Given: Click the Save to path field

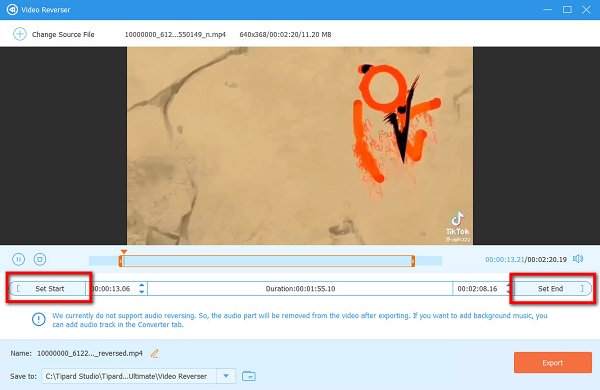Looking at the screenshot, I should [129, 376].
